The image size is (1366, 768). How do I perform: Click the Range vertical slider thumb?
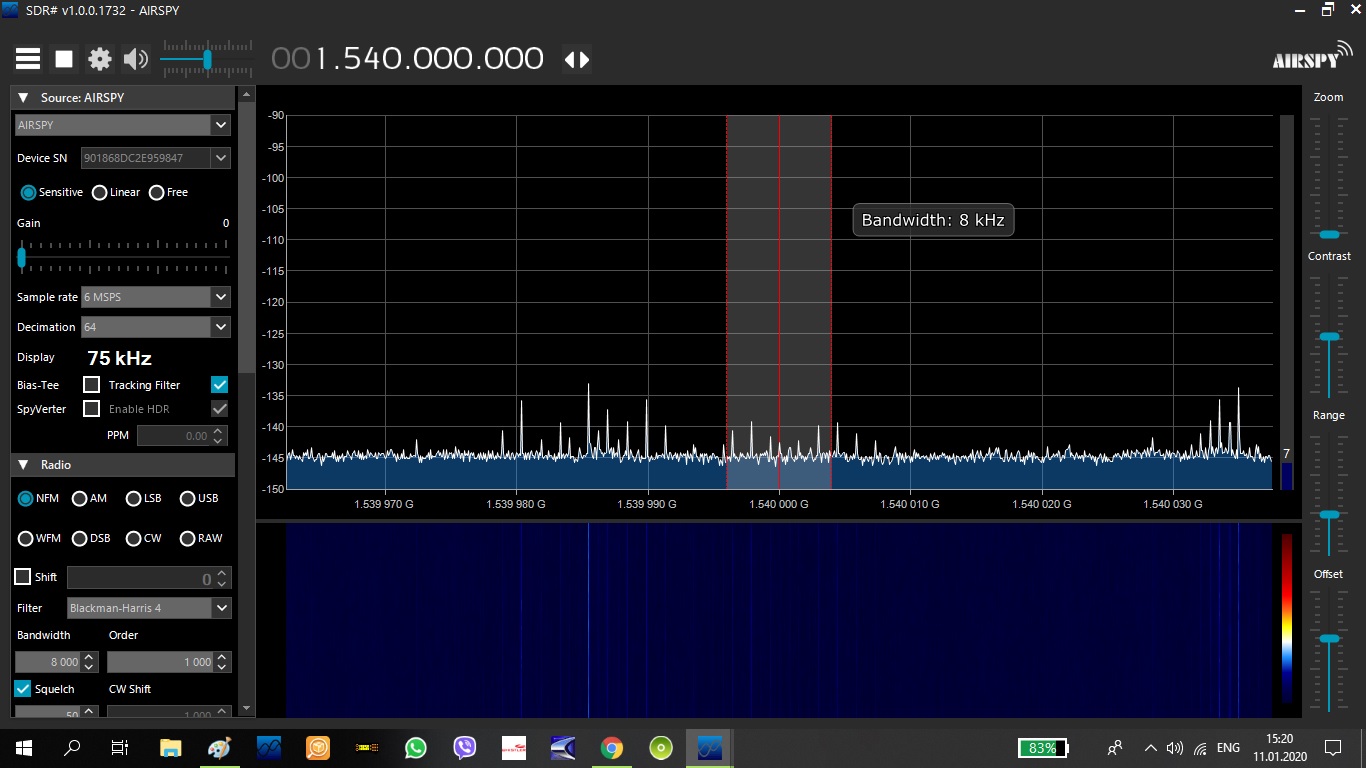click(1329, 514)
